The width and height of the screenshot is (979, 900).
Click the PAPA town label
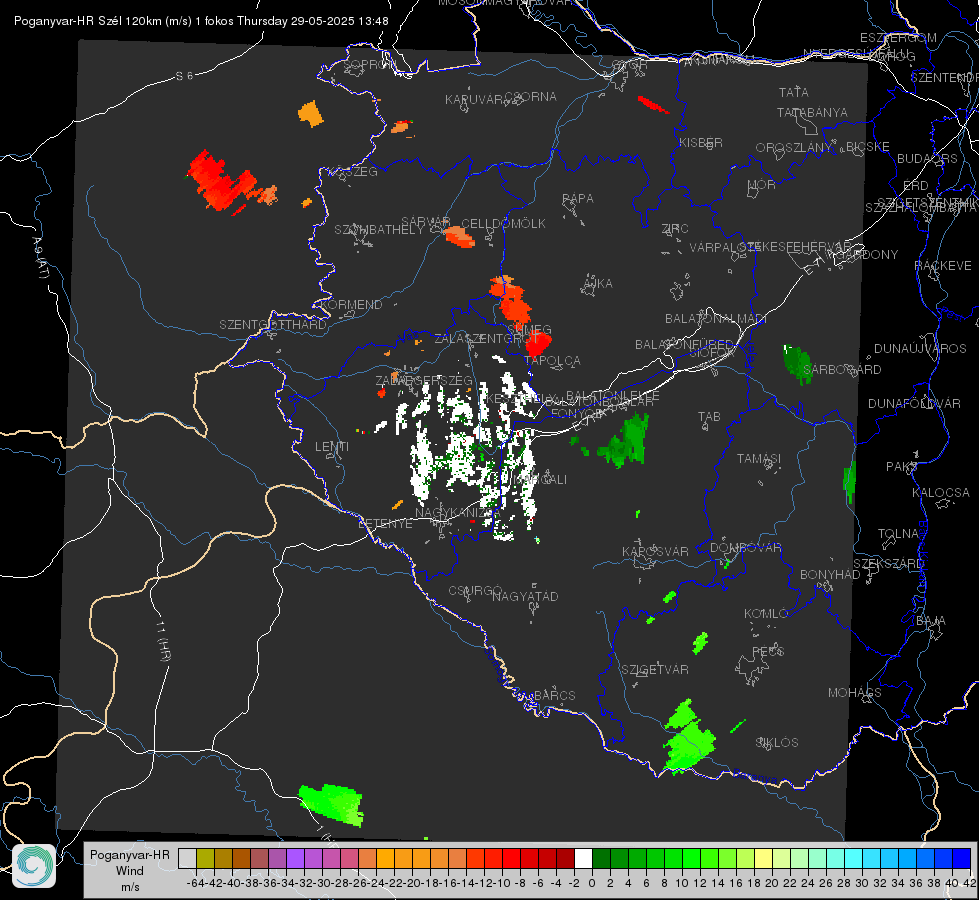[x=578, y=199]
